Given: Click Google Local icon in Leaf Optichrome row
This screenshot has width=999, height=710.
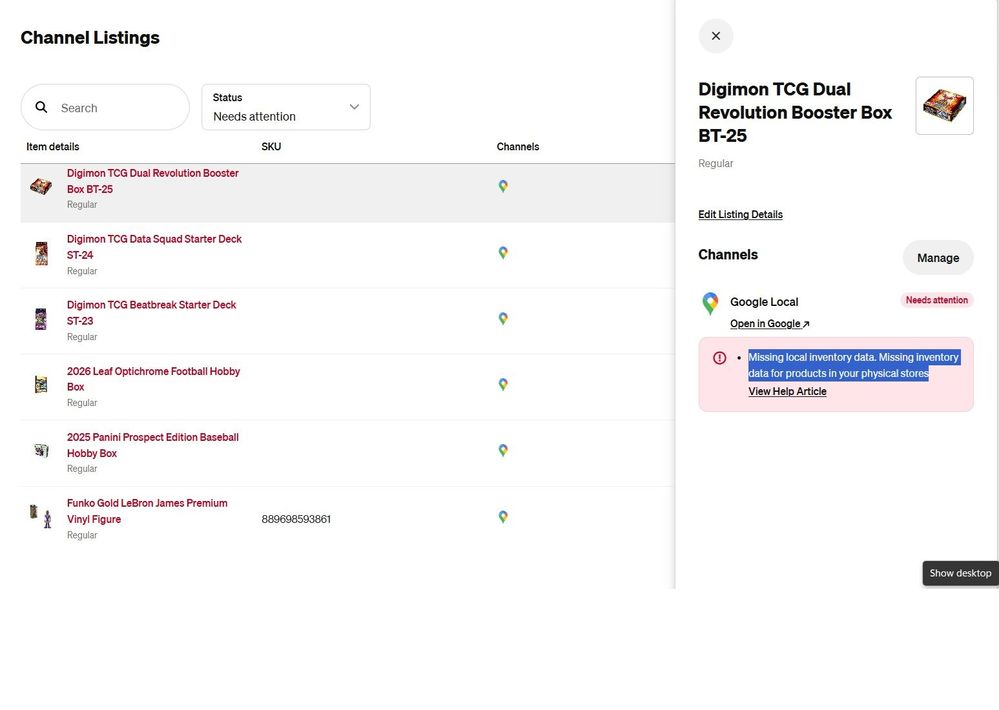Looking at the screenshot, I should pos(503,384).
